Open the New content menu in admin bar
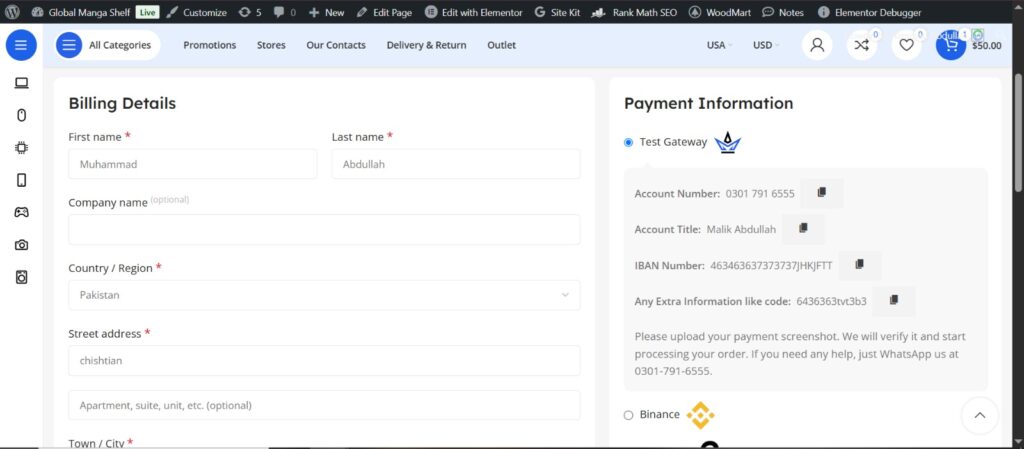 pos(326,12)
